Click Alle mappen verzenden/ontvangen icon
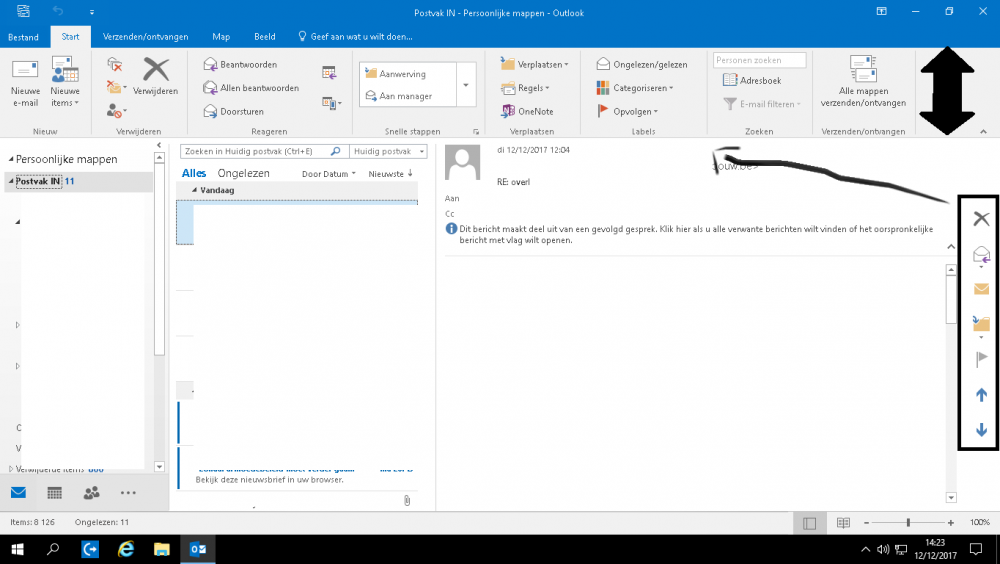Screen dimensions: 1000x564 [862, 72]
